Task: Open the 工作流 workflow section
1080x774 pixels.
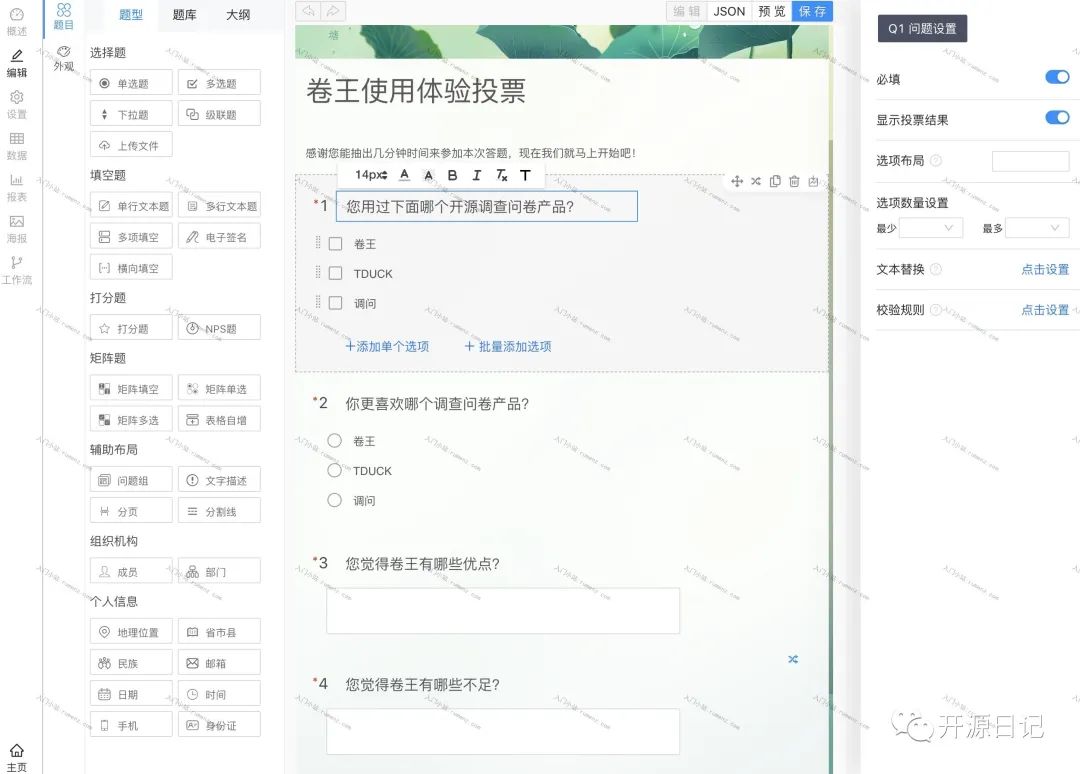Action: click(17, 270)
